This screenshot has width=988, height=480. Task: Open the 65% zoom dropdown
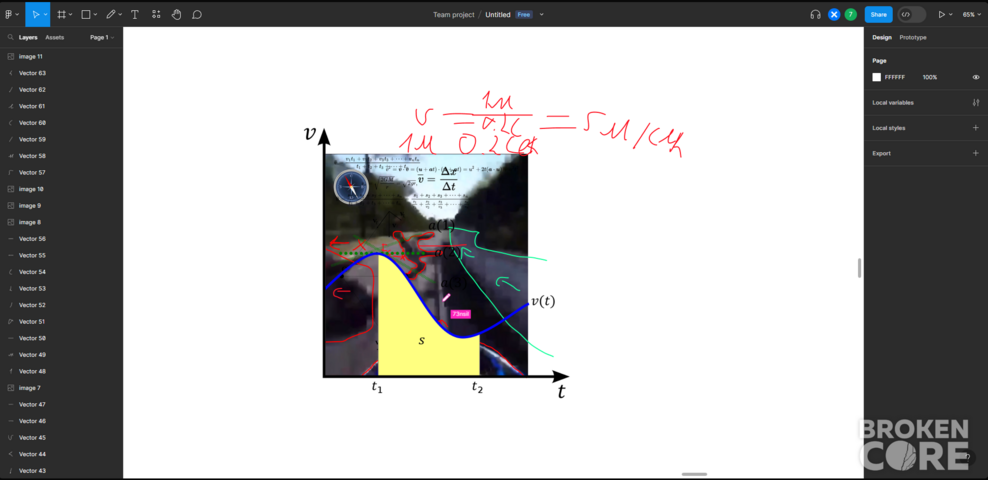coord(971,14)
